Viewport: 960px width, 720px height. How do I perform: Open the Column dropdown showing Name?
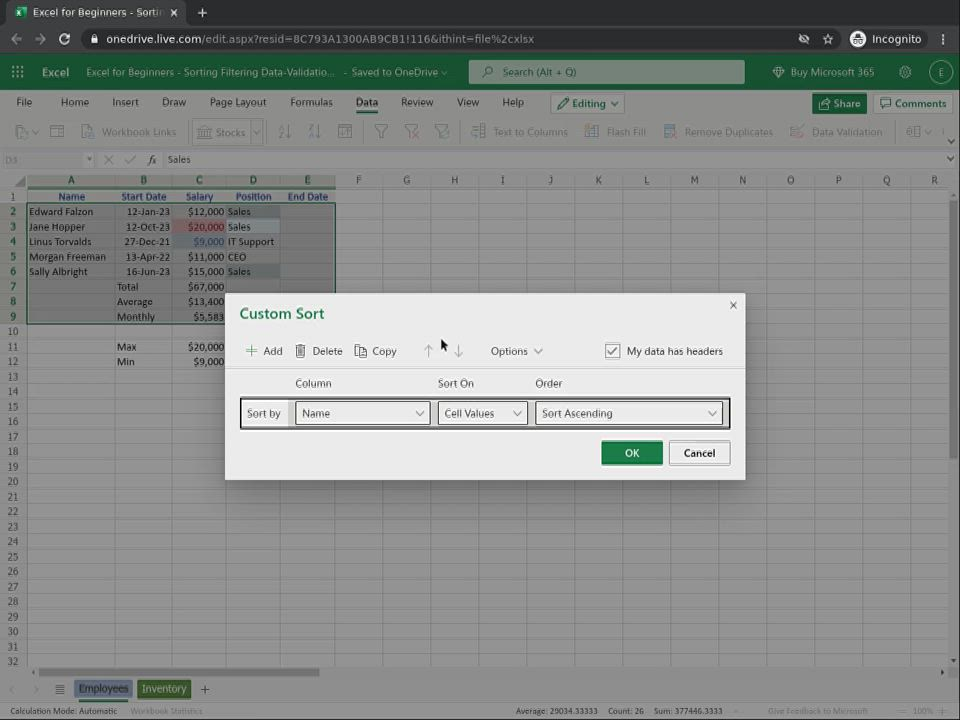(362, 413)
